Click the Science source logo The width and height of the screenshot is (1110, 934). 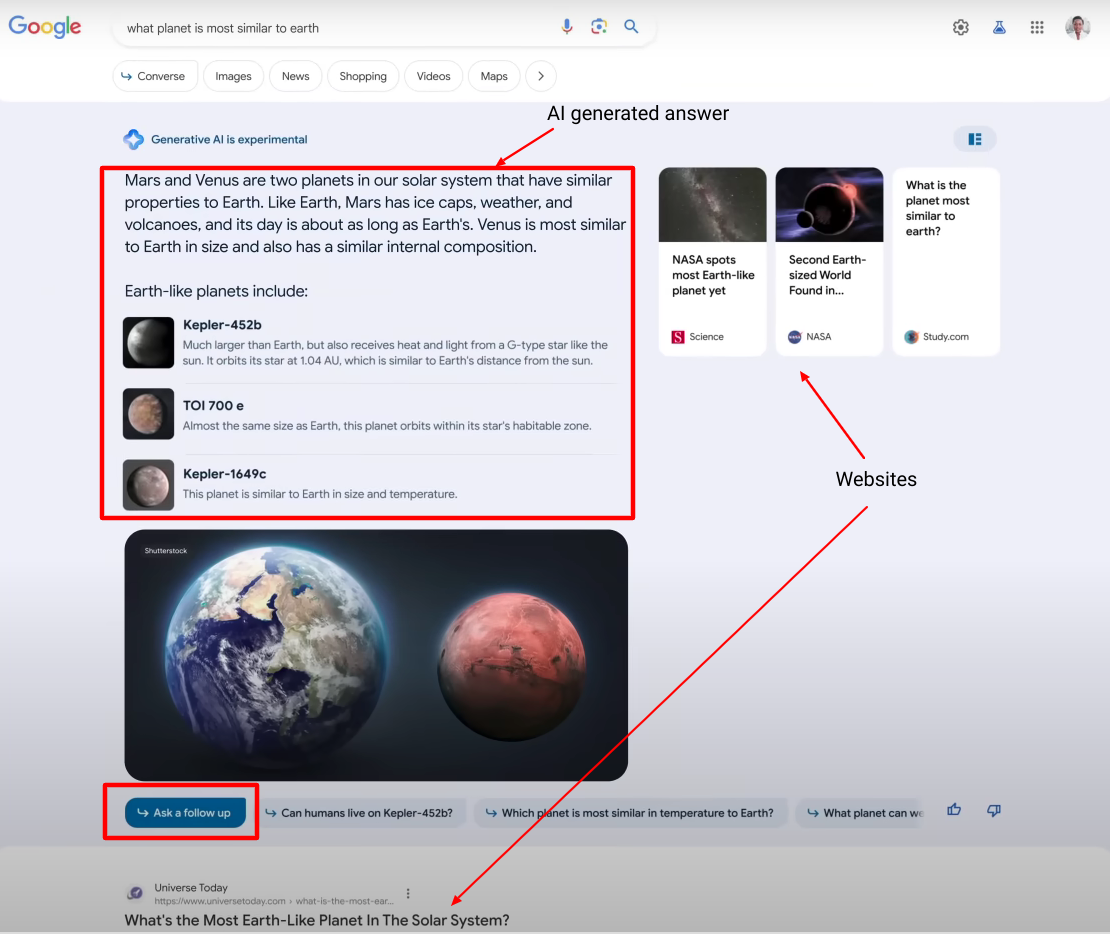tap(678, 337)
